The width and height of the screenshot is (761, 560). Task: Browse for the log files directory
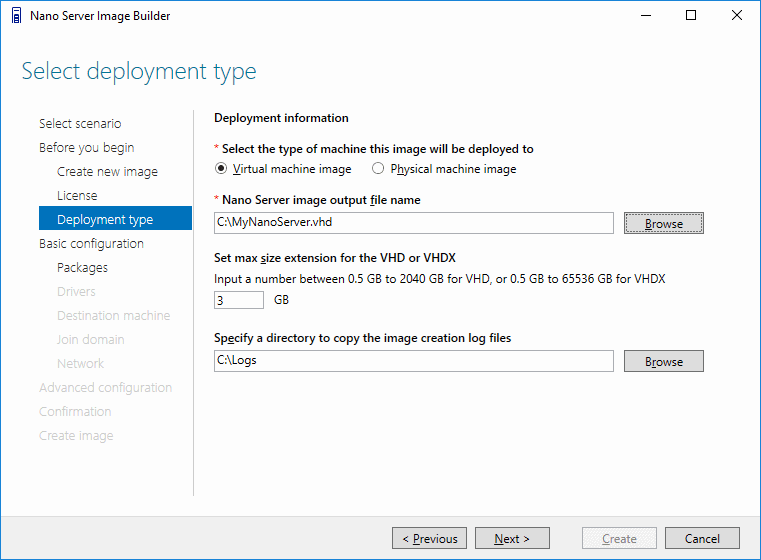[x=663, y=362]
